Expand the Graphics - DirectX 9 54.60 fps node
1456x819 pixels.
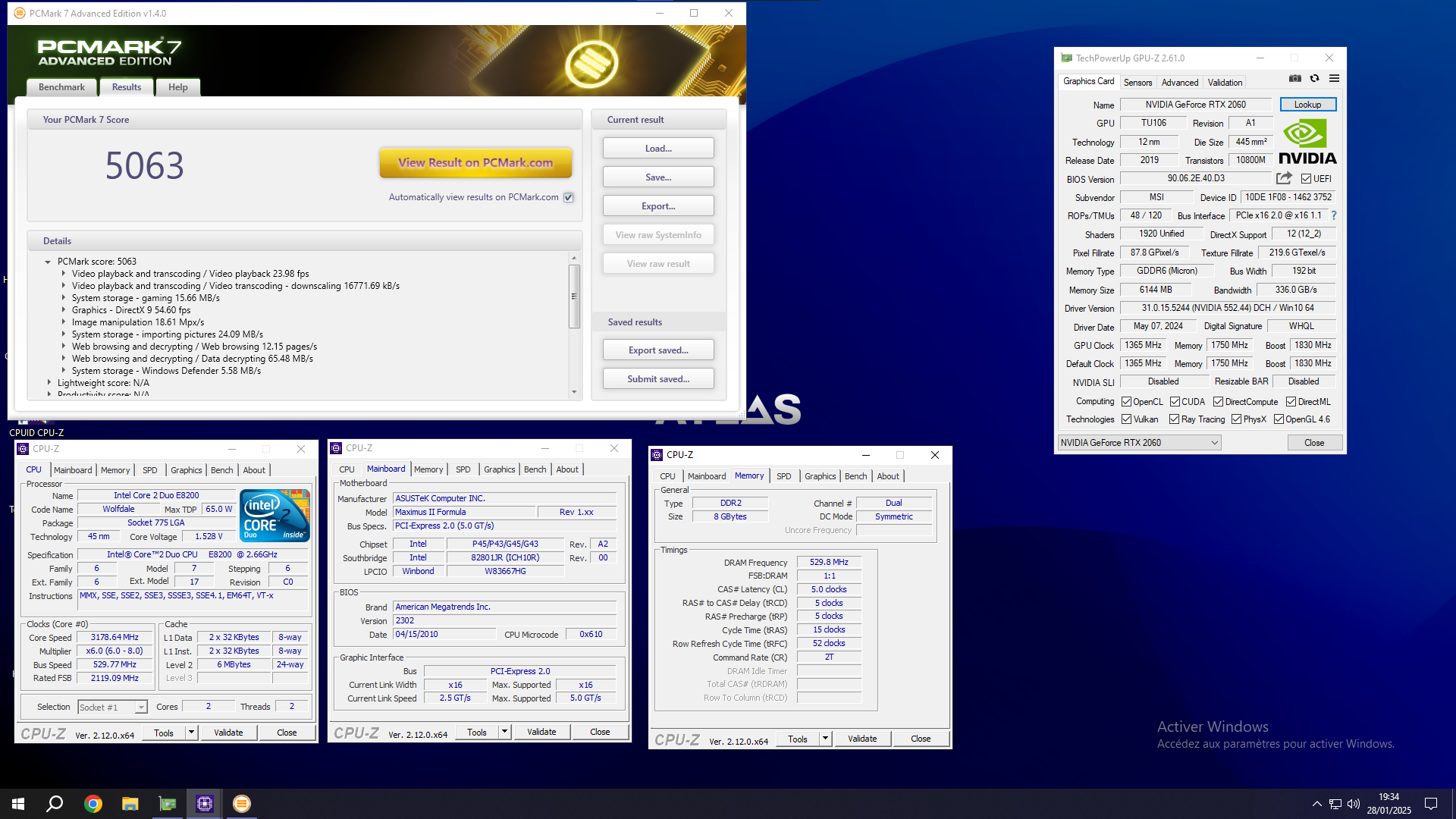pos(64,310)
